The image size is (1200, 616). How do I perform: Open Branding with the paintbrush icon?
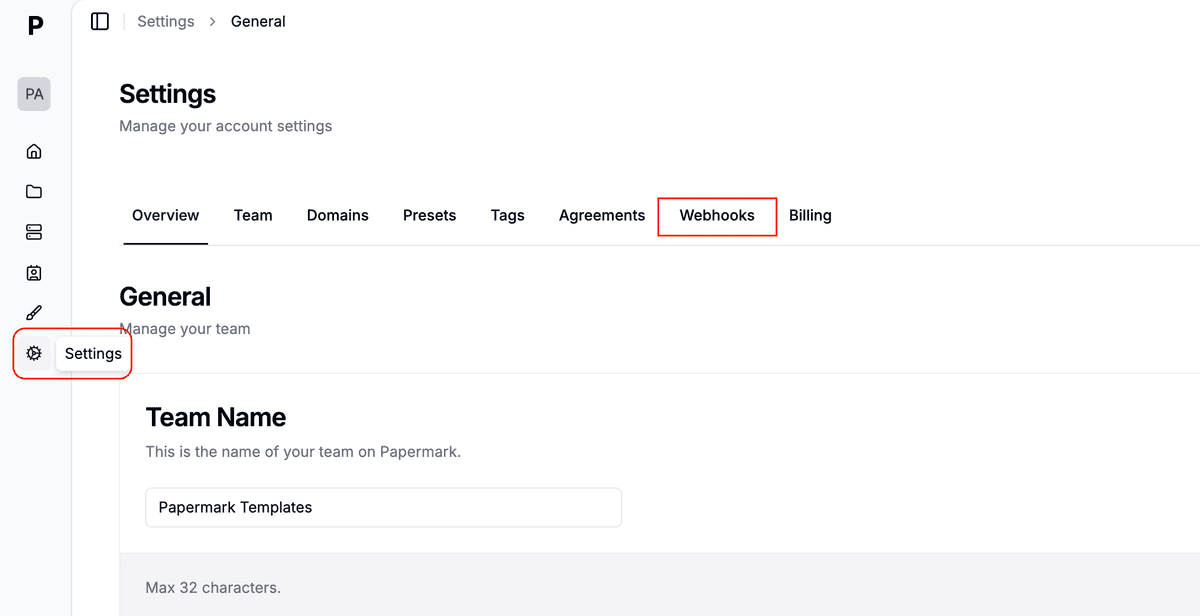(x=34, y=312)
